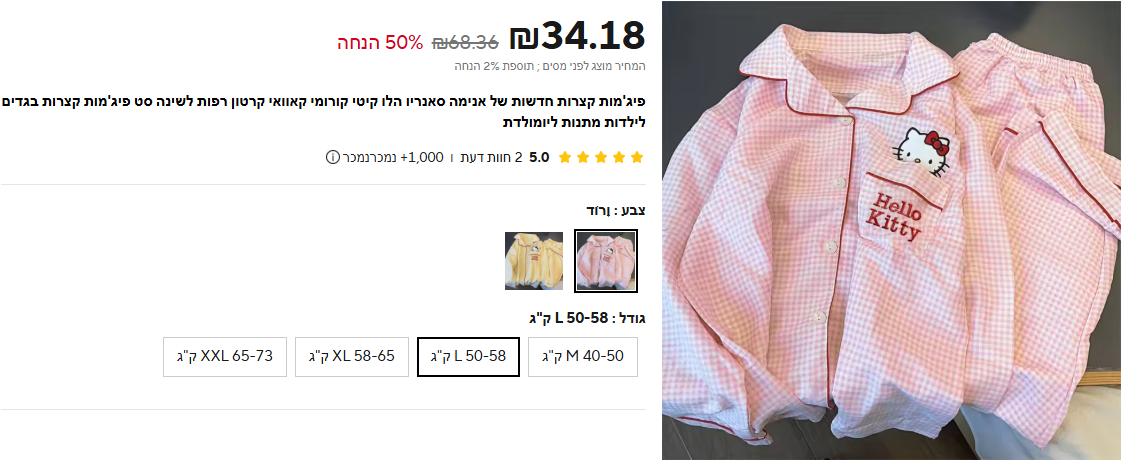The image size is (1123, 467).
Task: Open the large pink pajama product photo
Action: click(x=892, y=231)
